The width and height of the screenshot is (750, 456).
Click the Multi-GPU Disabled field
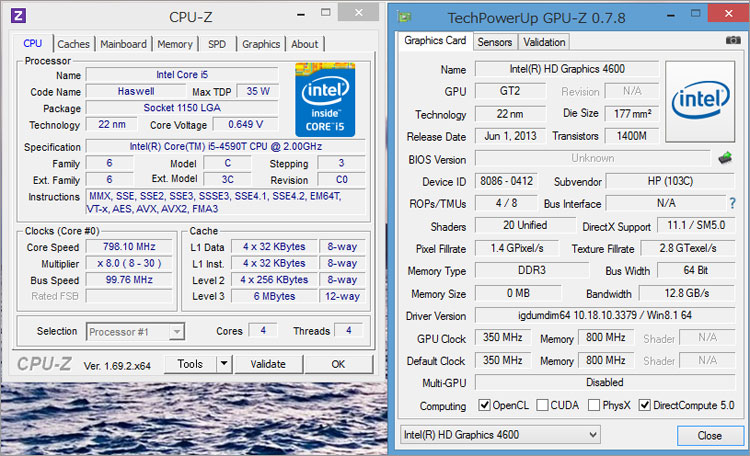(605, 382)
